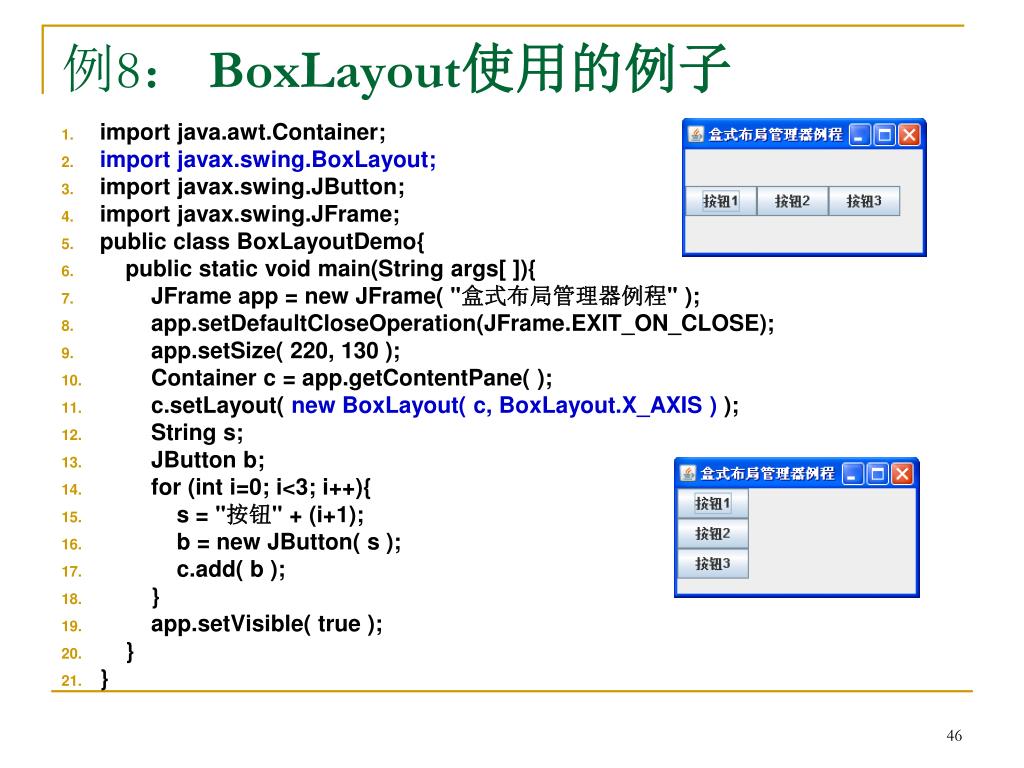Click 按钮3 in the vertical layout window

coord(712,564)
